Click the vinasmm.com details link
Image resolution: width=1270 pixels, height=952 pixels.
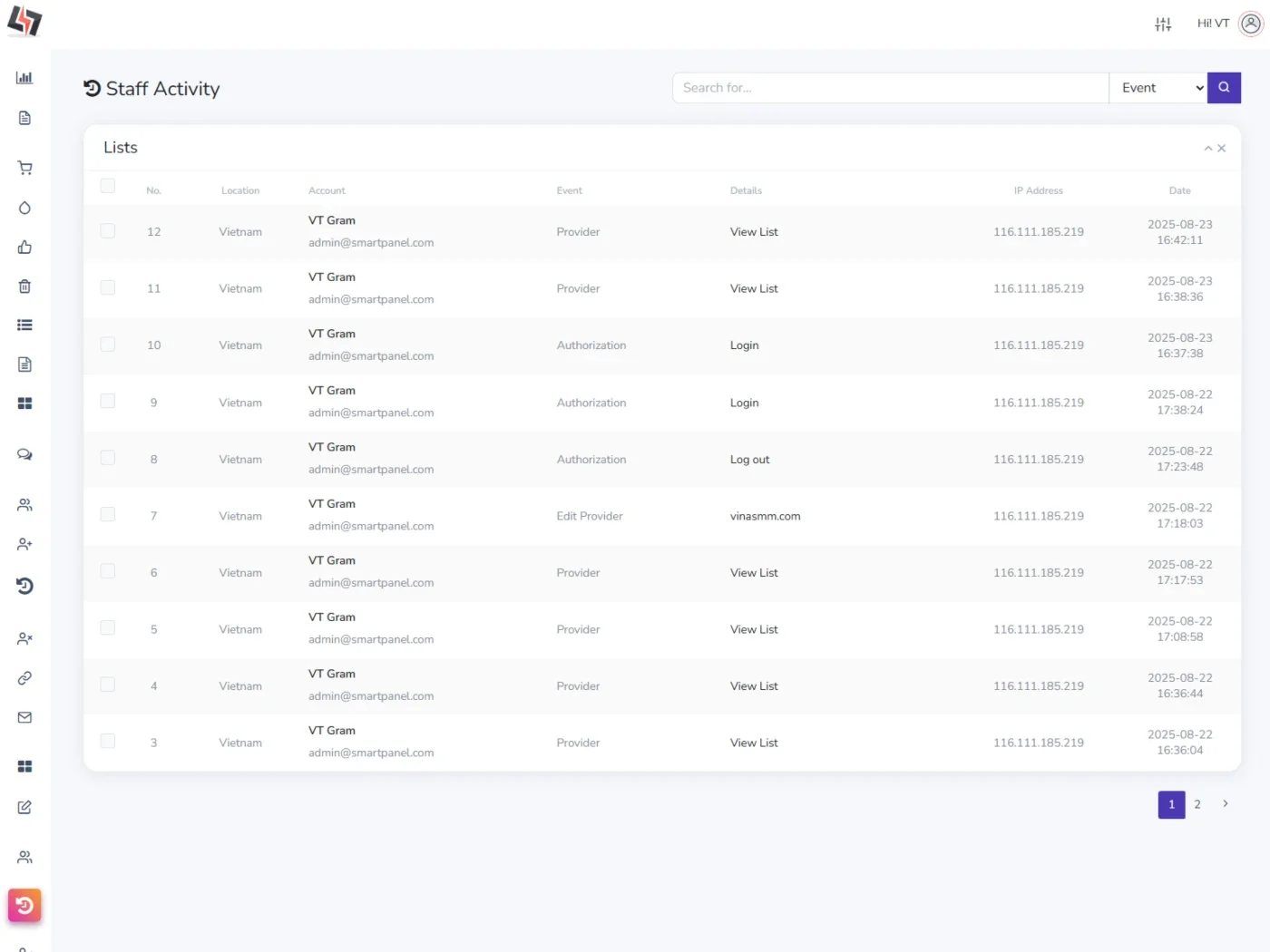765,516
